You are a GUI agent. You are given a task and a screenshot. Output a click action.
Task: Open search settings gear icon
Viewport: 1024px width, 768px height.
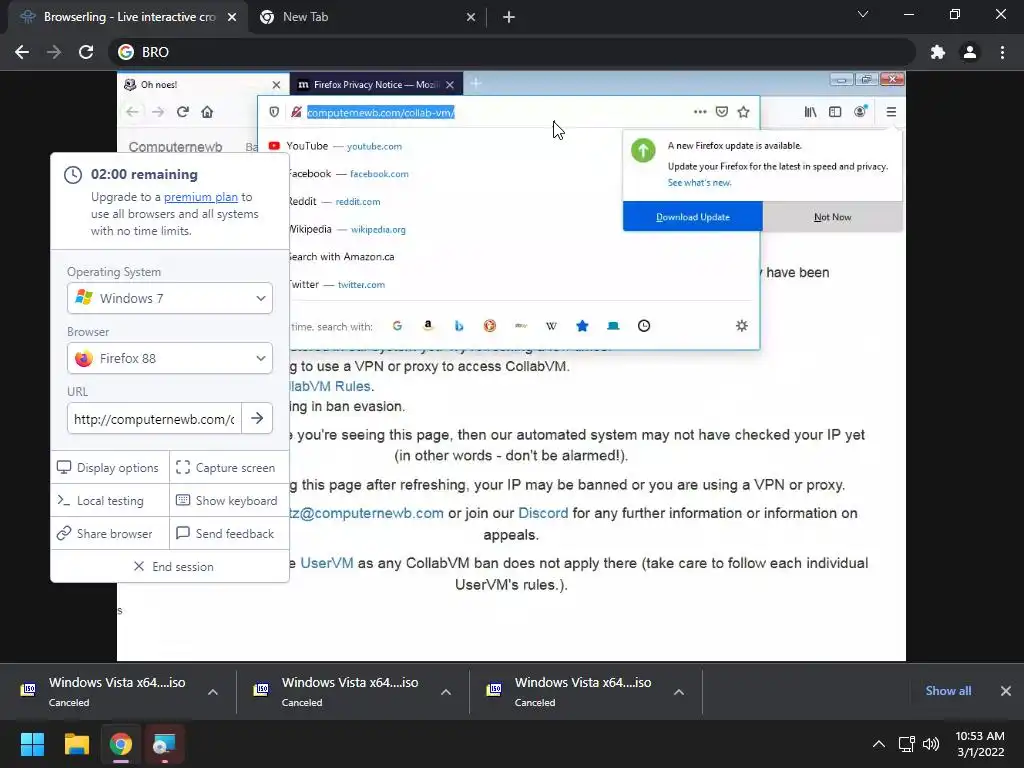pos(742,326)
